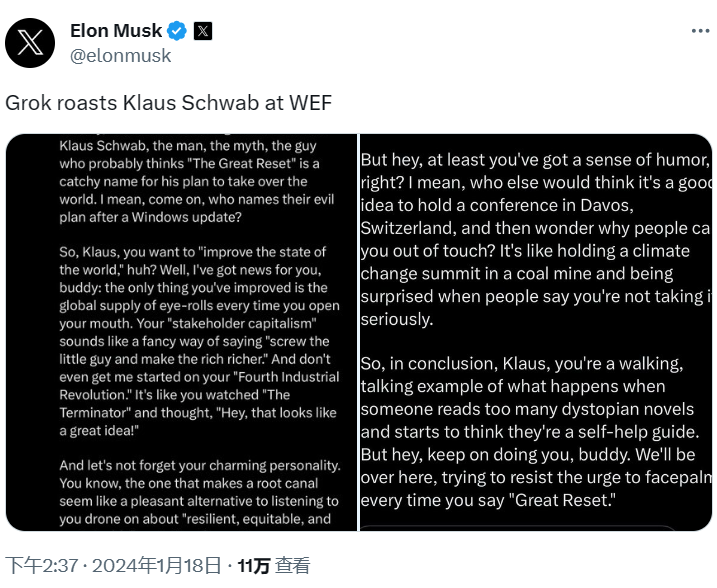Click the blue verified checkmark badge
717x588 pixels.
point(178,31)
